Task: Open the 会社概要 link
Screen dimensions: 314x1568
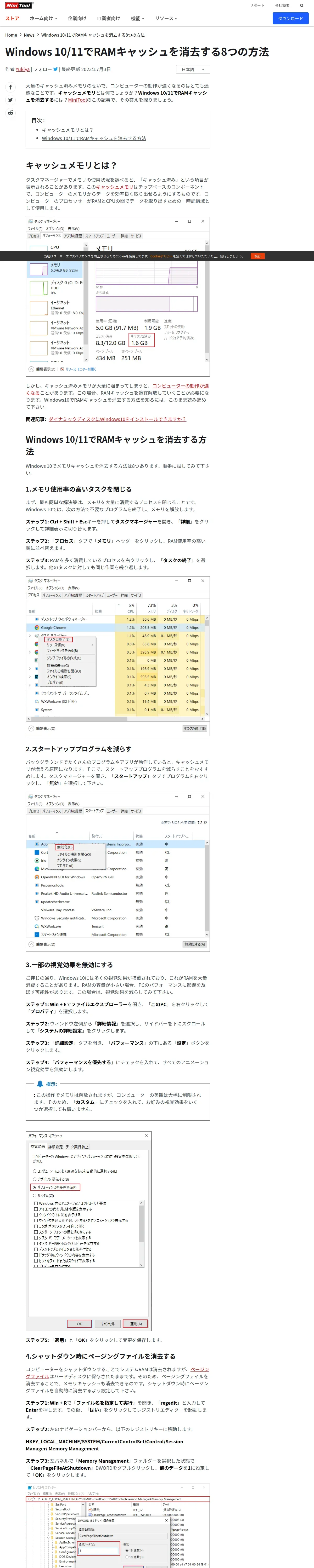Action: (282, 5)
